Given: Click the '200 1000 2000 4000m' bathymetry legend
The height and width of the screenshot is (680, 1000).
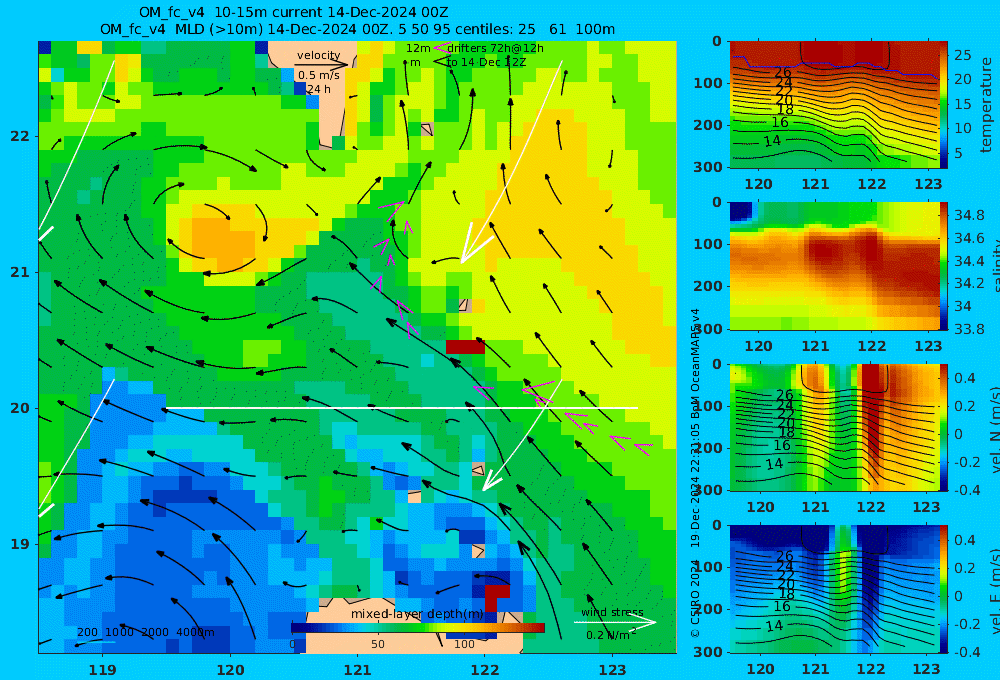Looking at the screenshot, I should click(x=145, y=632).
